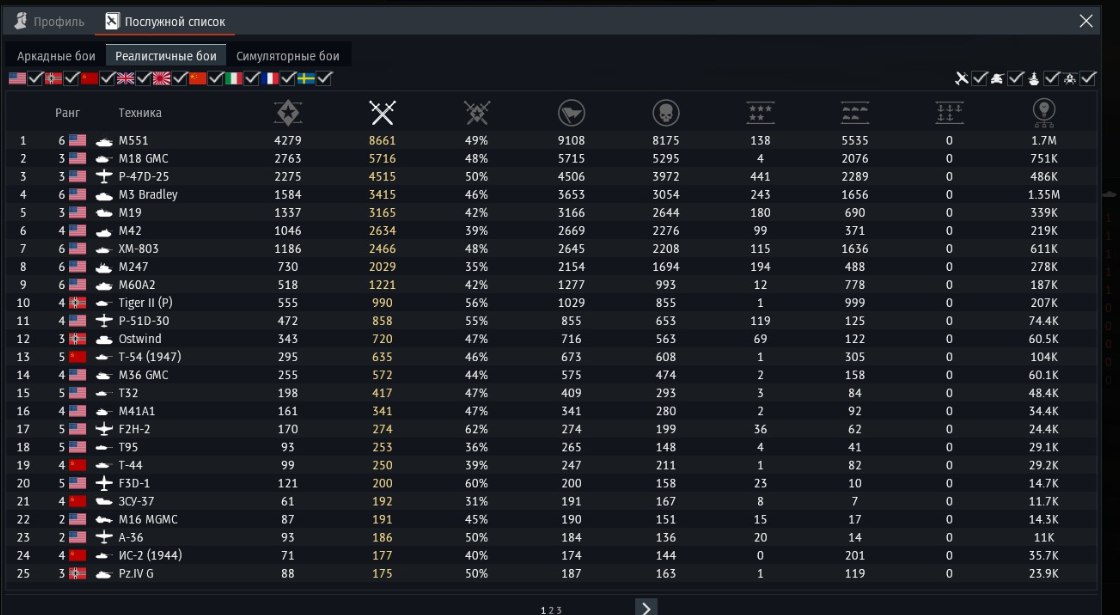Select the ИС-2 (1944) row
The height and width of the screenshot is (615, 1120).
click(x=551, y=555)
